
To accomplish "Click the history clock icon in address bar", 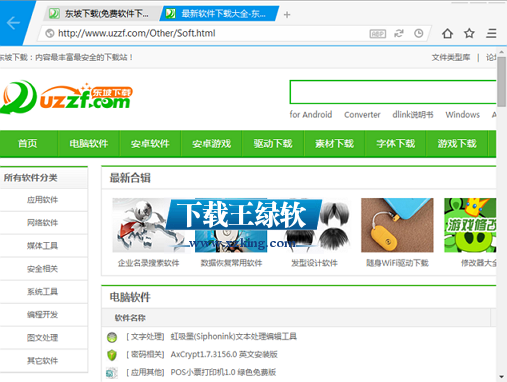I will click(419, 33).
